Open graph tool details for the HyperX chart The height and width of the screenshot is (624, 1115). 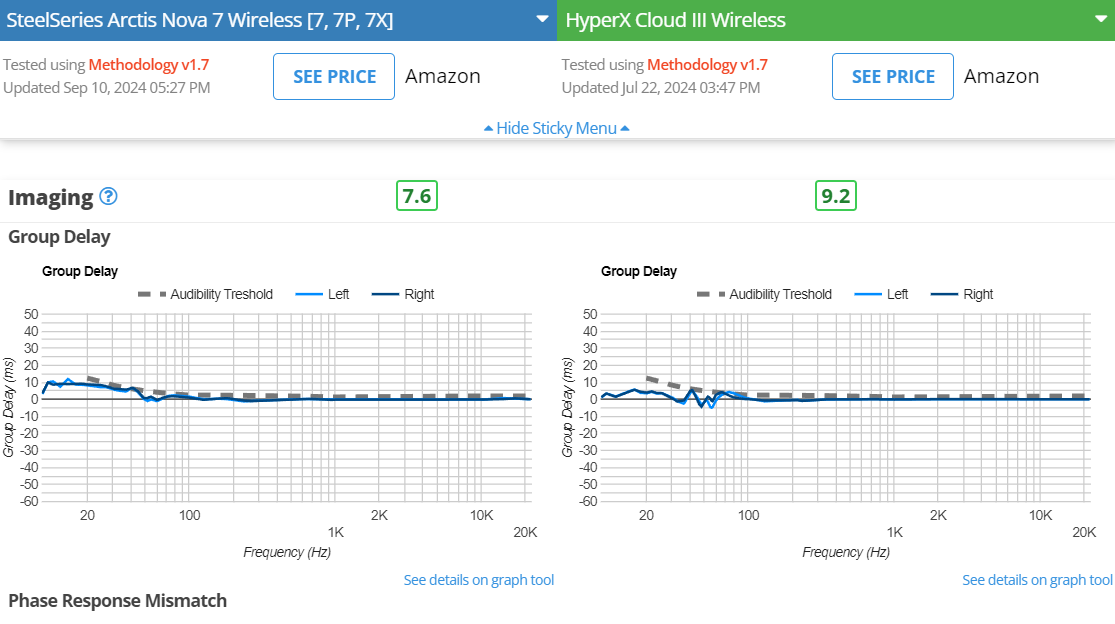[x=1037, y=580]
